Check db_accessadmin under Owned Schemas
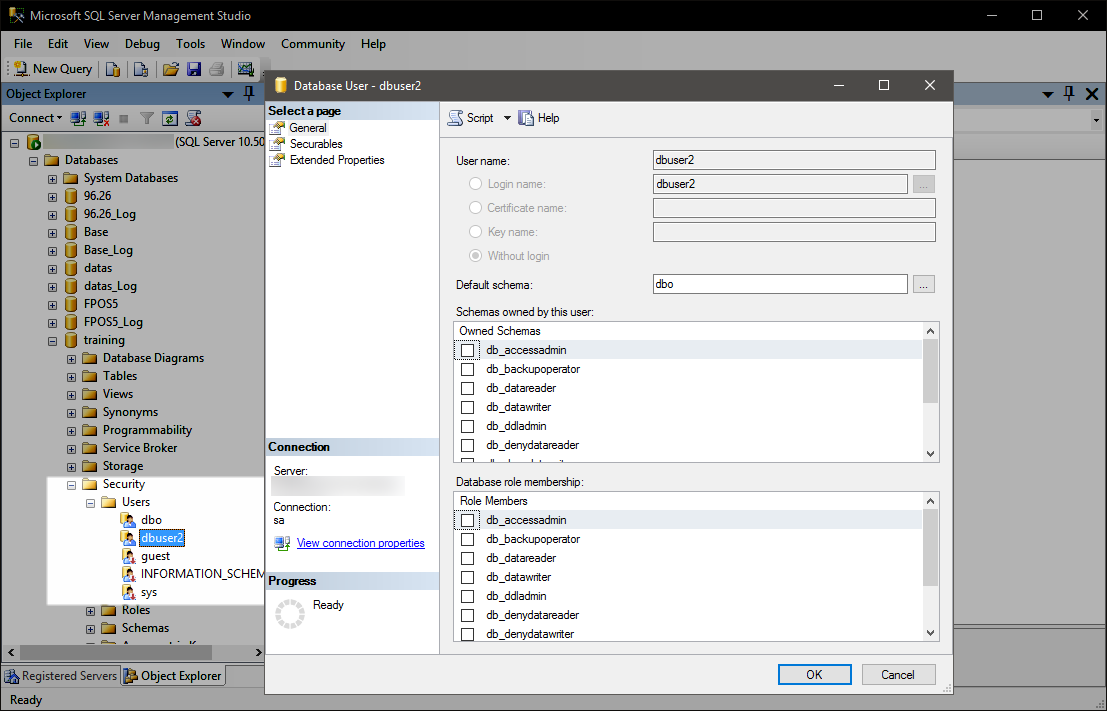This screenshot has width=1107, height=711. tap(467, 350)
